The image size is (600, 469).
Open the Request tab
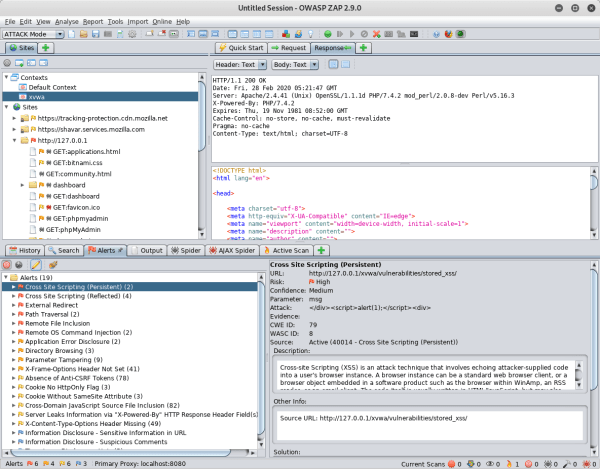pos(289,48)
